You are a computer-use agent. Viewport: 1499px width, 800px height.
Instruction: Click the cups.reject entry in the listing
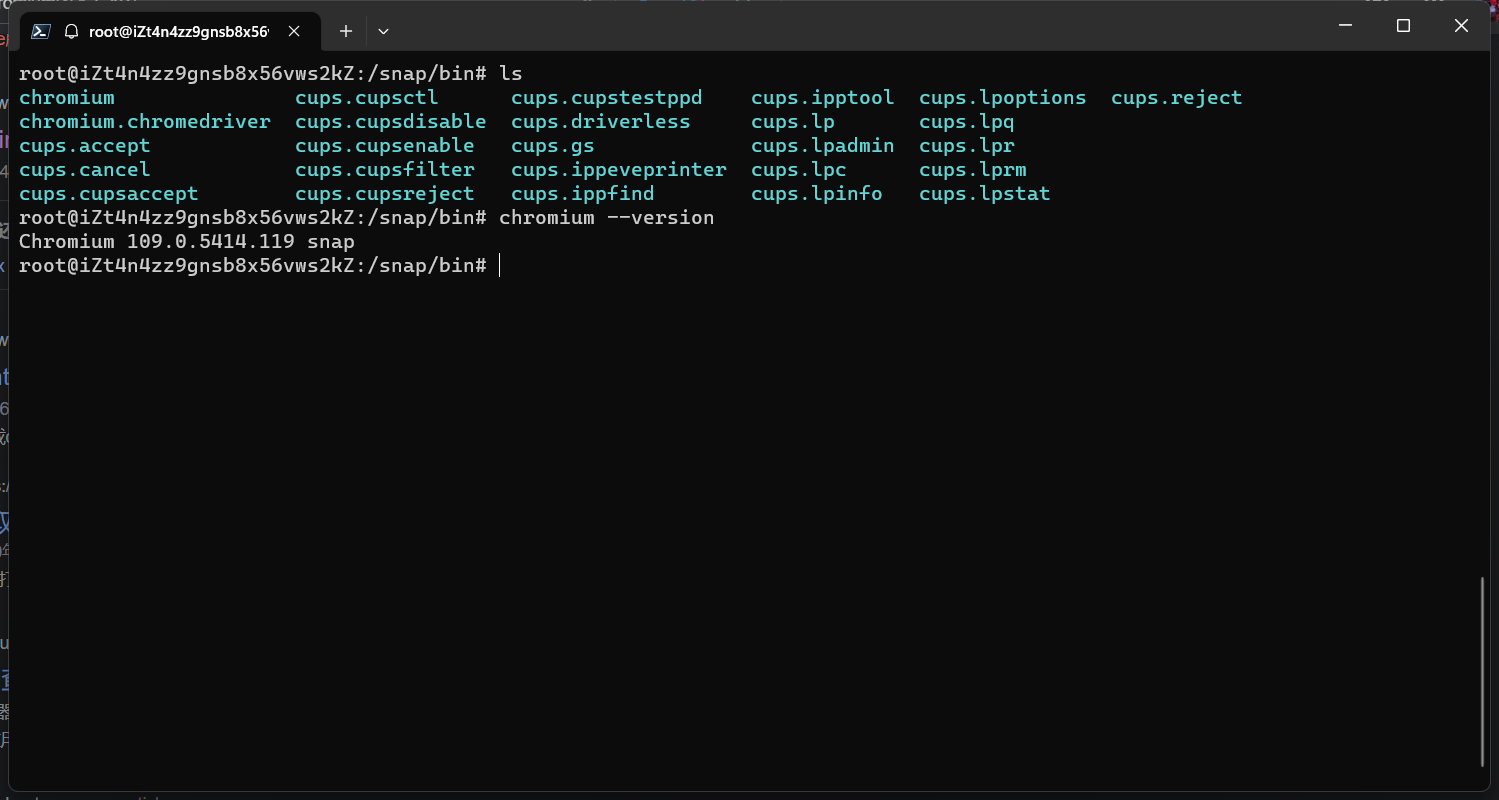pos(1176,97)
